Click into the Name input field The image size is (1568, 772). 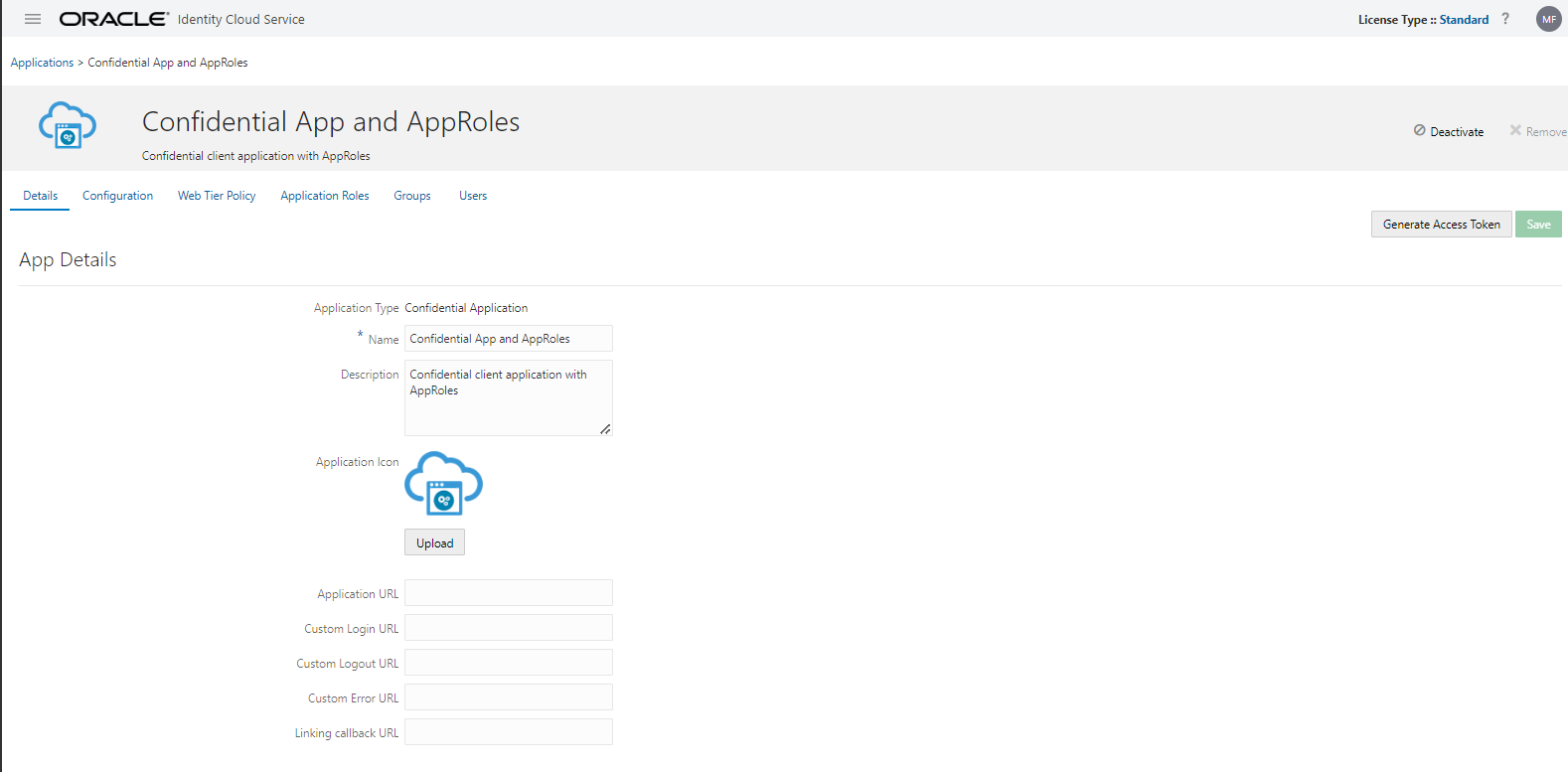pos(509,339)
